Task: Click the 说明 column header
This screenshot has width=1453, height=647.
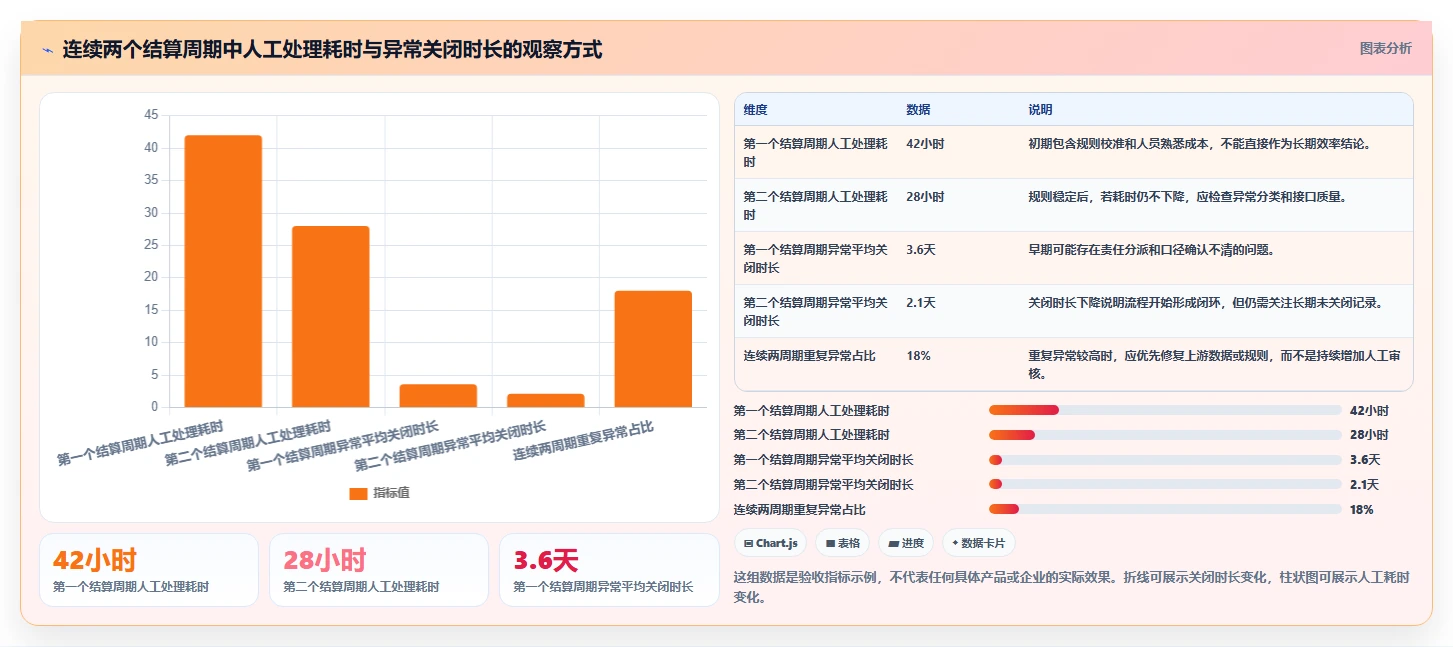Action: (x=1040, y=110)
